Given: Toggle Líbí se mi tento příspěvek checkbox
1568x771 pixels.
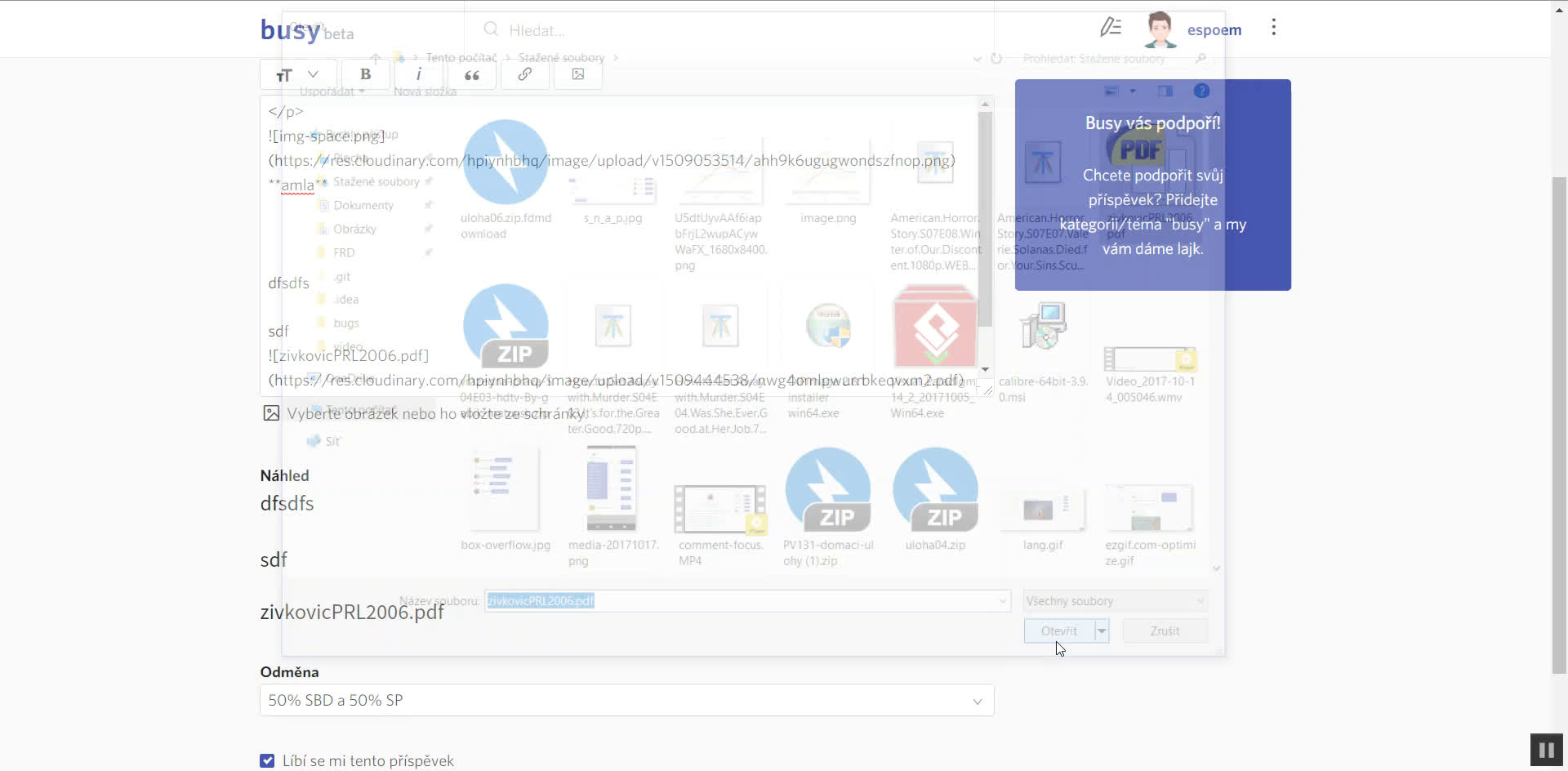Looking at the screenshot, I should click(267, 760).
